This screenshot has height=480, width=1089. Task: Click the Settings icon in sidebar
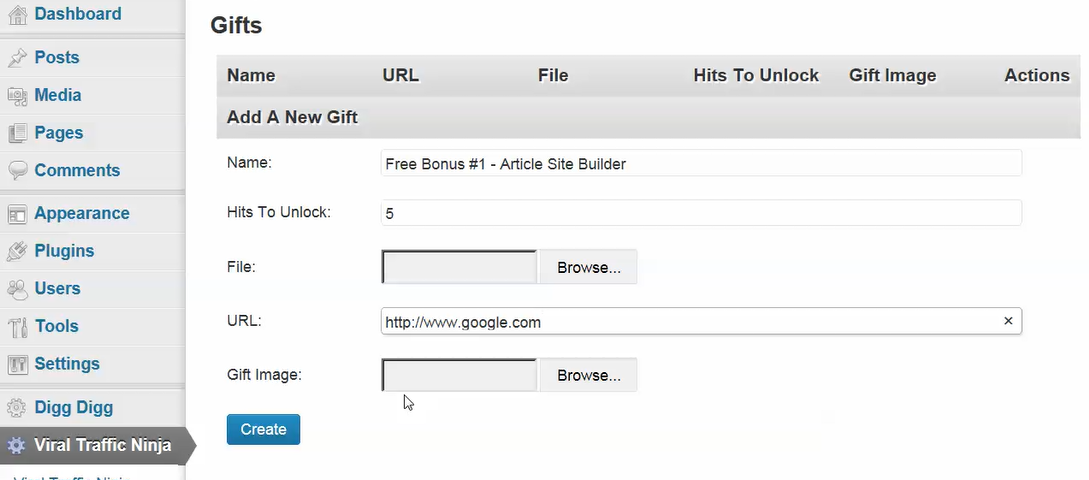tap(16, 364)
